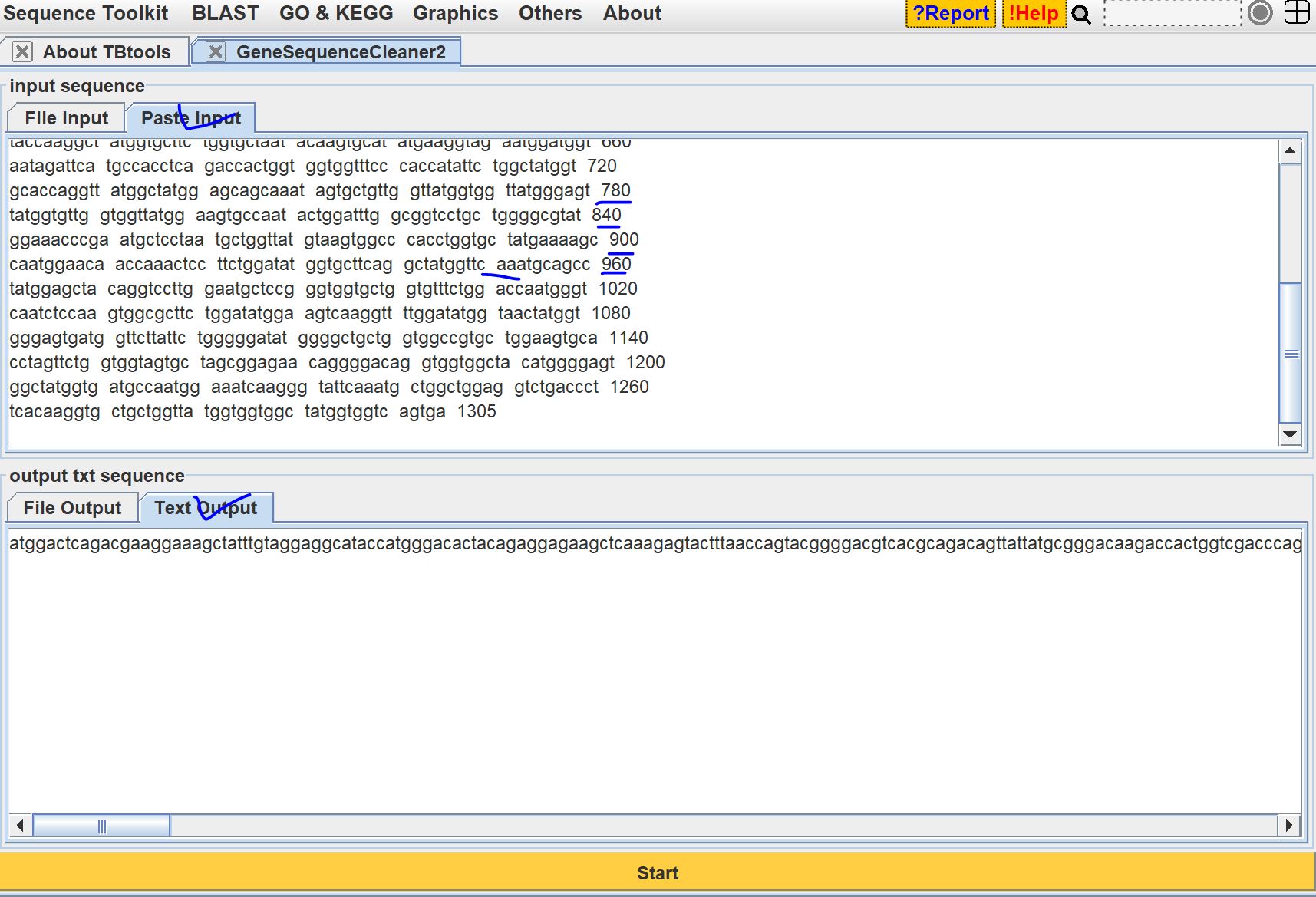Viewport: 1316px width, 897px height.
Task: Switch to the File Input tab
Action: [x=66, y=118]
